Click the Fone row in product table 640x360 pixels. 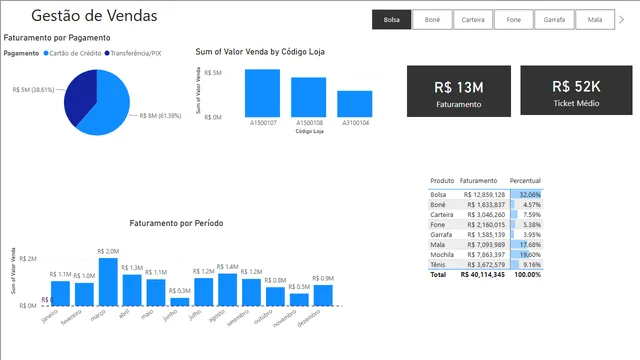coord(486,224)
